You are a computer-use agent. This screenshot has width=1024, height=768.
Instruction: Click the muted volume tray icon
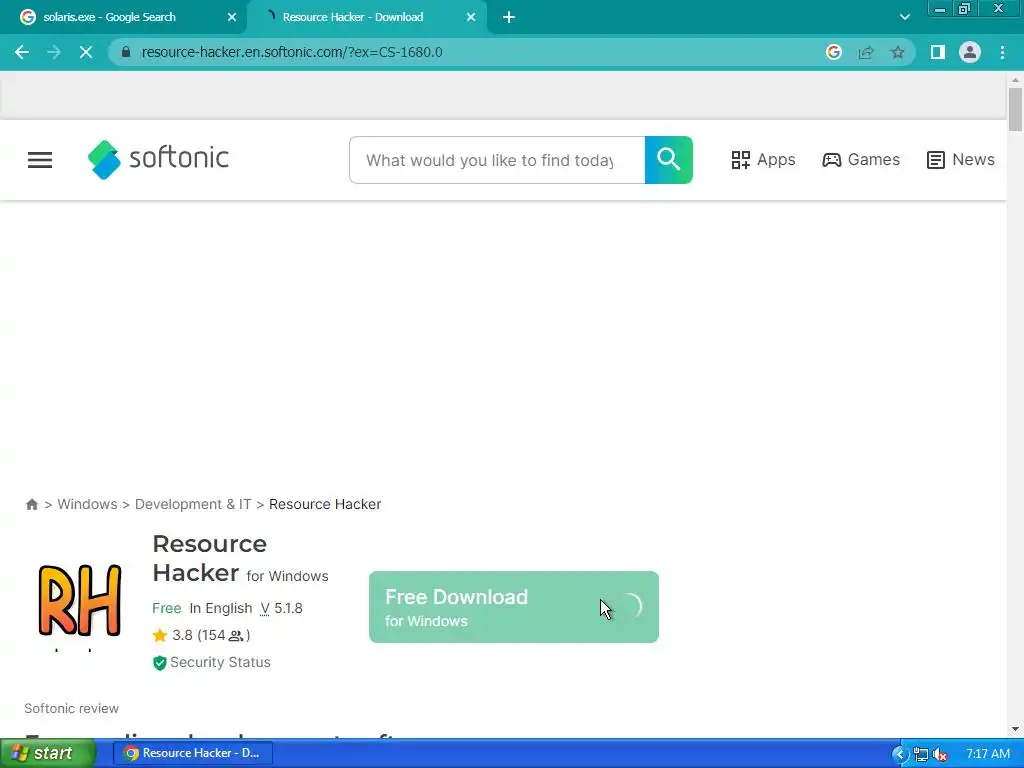[940, 754]
